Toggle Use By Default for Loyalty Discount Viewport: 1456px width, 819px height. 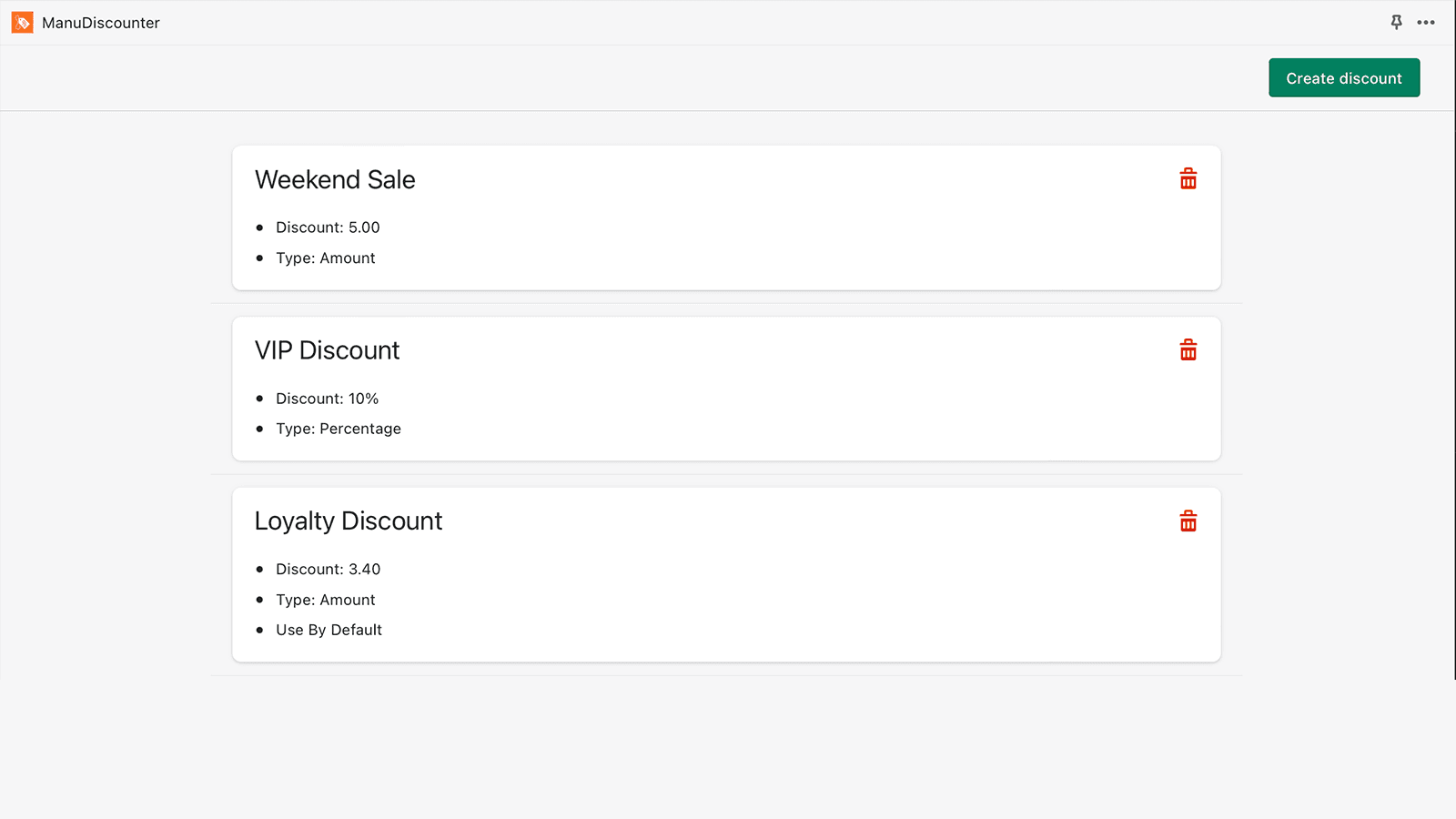click(x=329, y=629)
